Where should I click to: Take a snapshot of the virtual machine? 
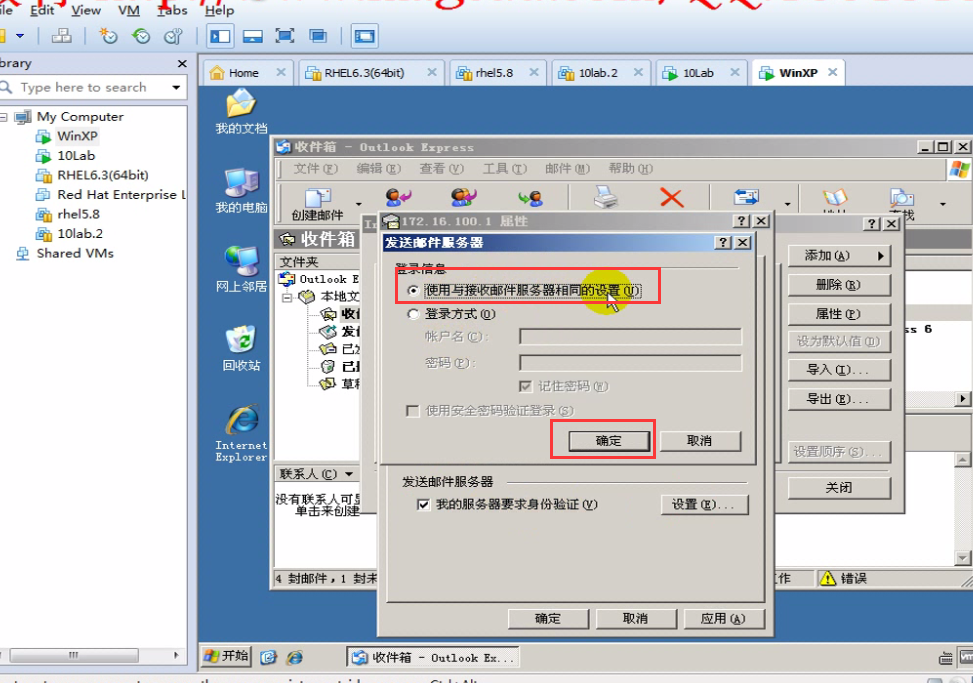[108, 36]
